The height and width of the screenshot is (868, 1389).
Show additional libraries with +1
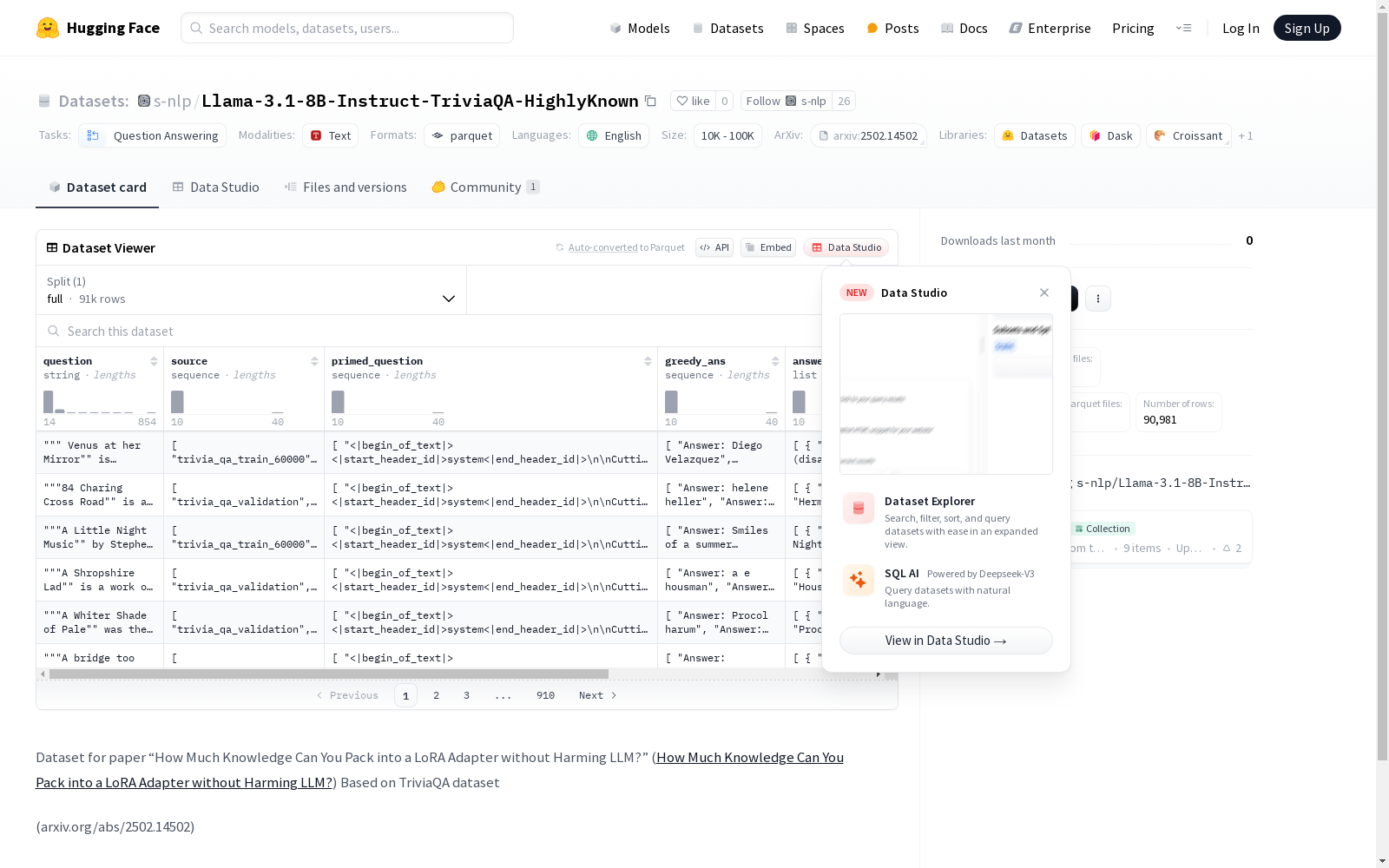point(1246,135)
